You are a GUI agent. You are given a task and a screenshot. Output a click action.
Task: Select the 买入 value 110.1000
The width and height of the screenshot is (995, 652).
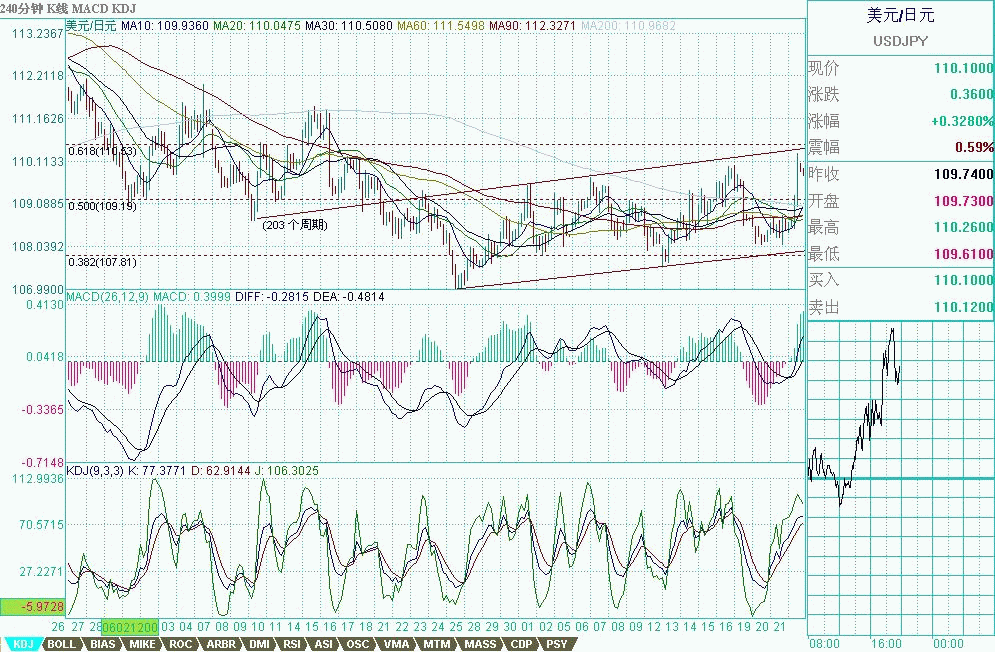pyautogui.click(x=963, y=280)
